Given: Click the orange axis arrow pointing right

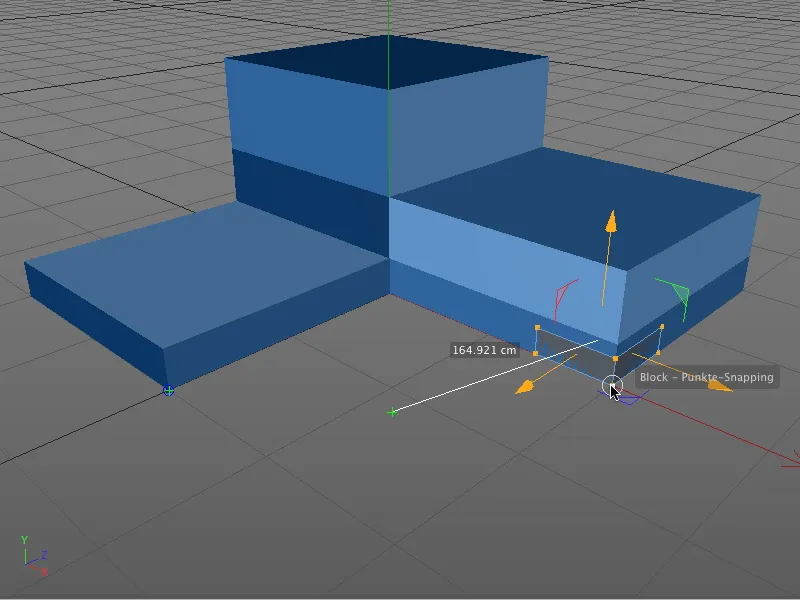Looking at the screenshot, I should point(720,386).
